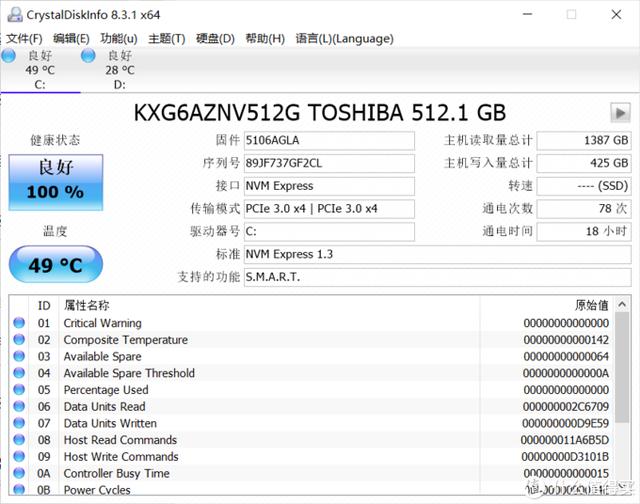Viewport: 640px width, 504px height.
Task: Select the C: drive status orb
Action: [x=9, y=56]
